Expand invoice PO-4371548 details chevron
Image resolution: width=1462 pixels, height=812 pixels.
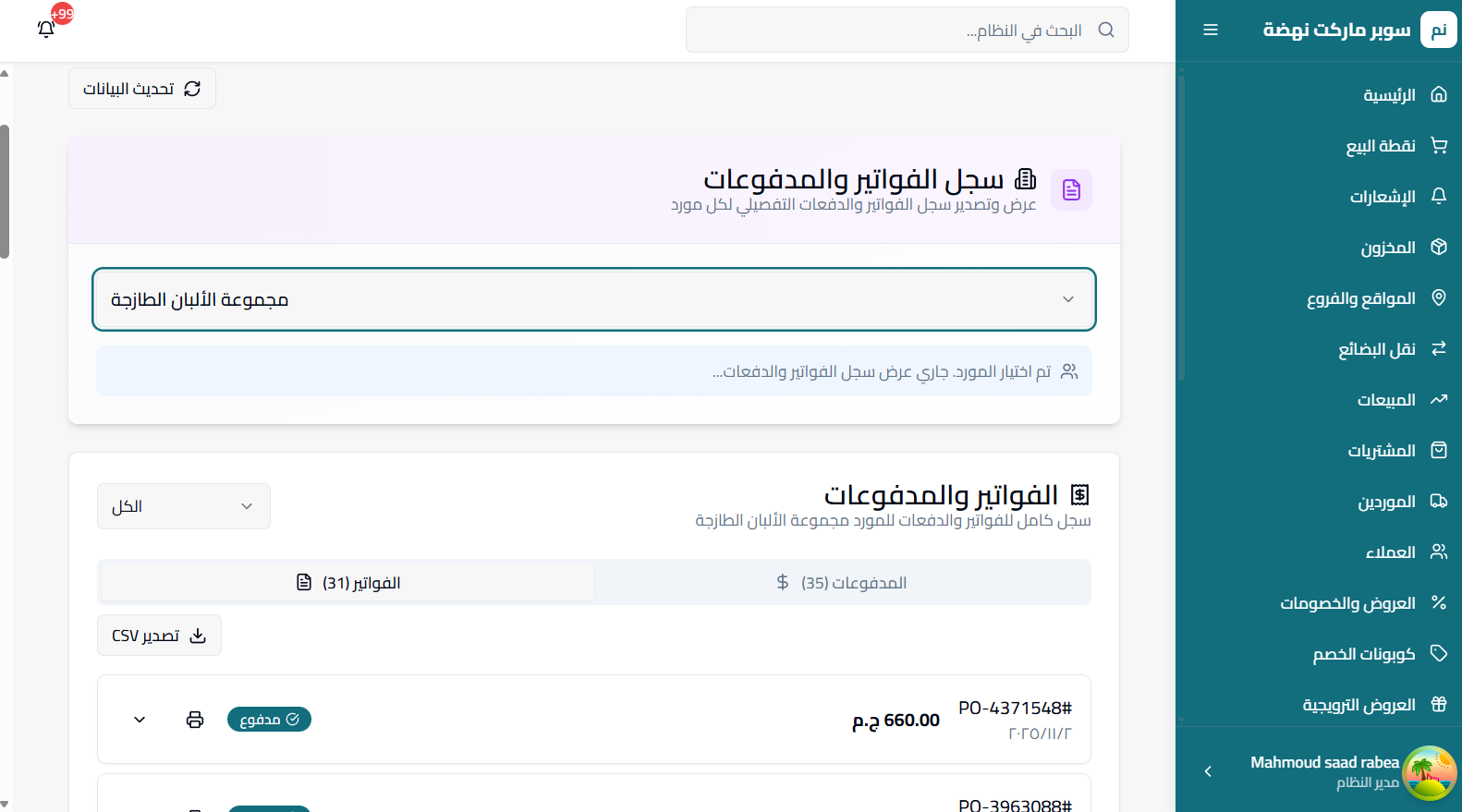click(x=140, y=720)
